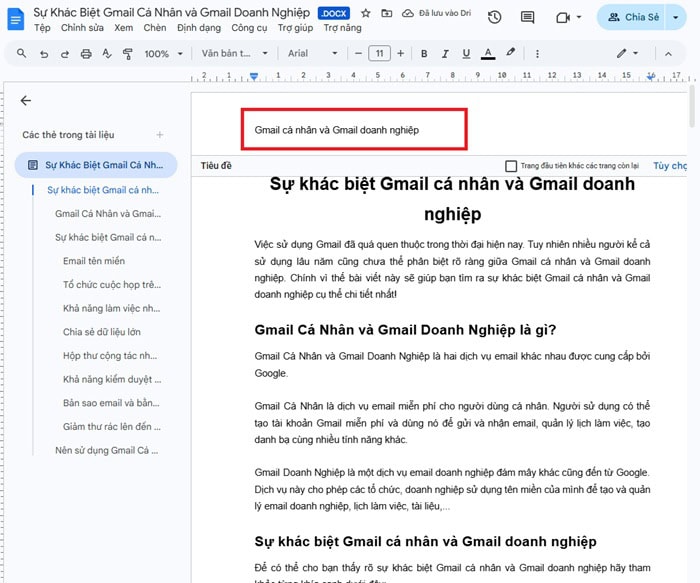Close the outline panel with back arrow
This screenshot has height=583, width=700.
(26, 100)
